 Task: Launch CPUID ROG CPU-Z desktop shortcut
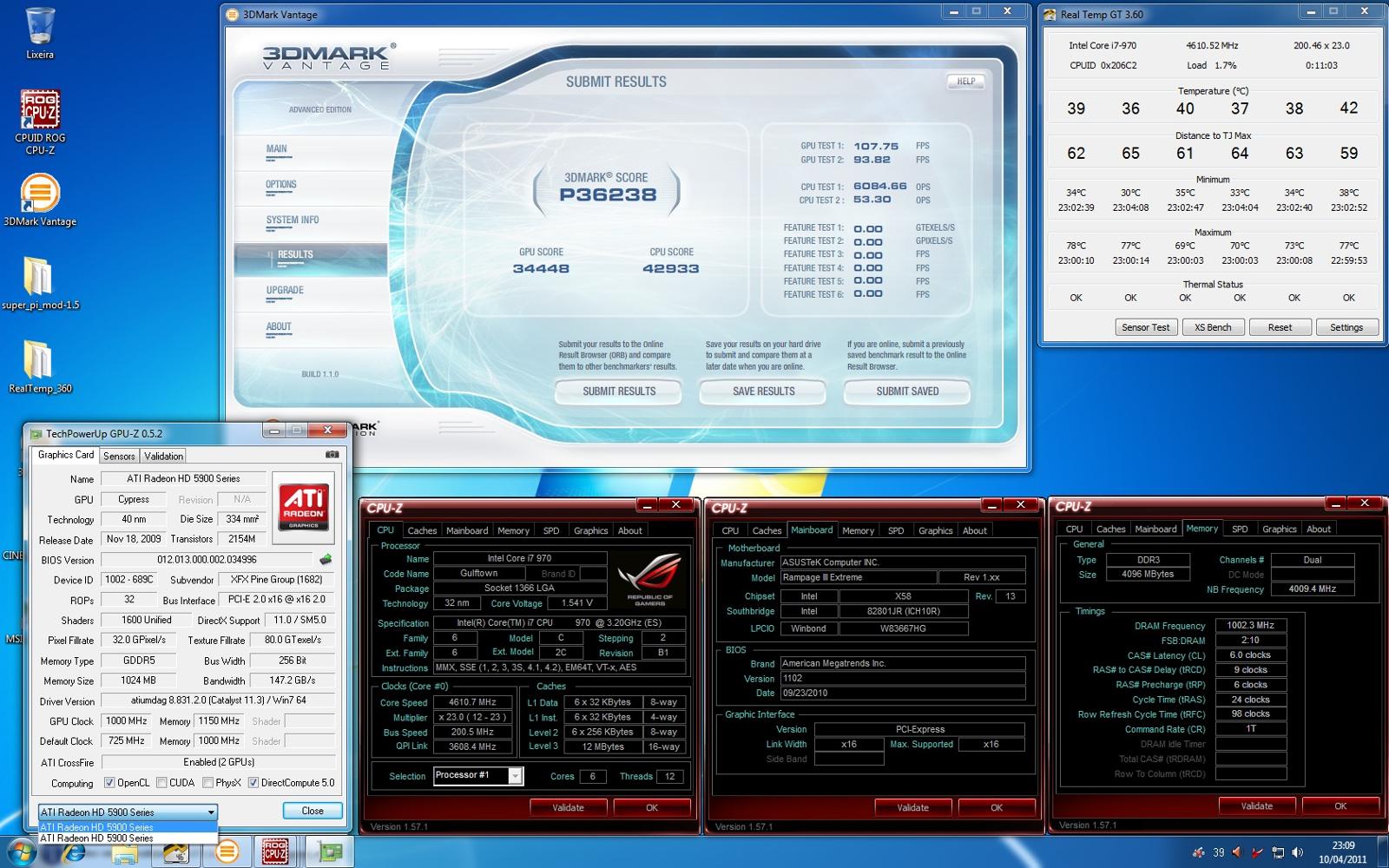click(40, 122)
